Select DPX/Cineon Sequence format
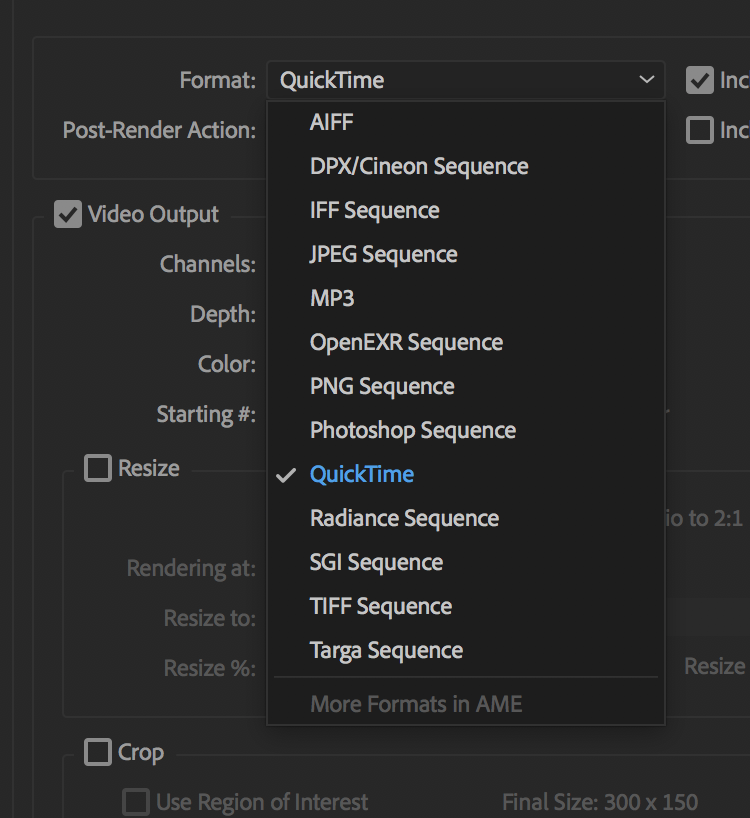This screenshot has width=750, height=818. coord(466,166)
